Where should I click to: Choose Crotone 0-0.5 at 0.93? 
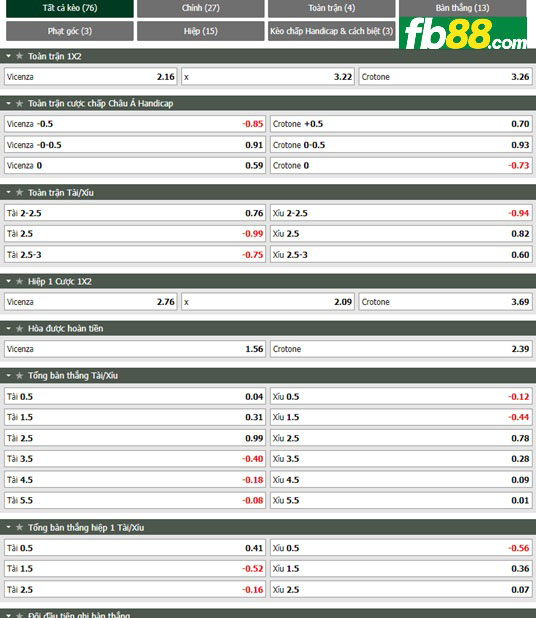(401, 145)
